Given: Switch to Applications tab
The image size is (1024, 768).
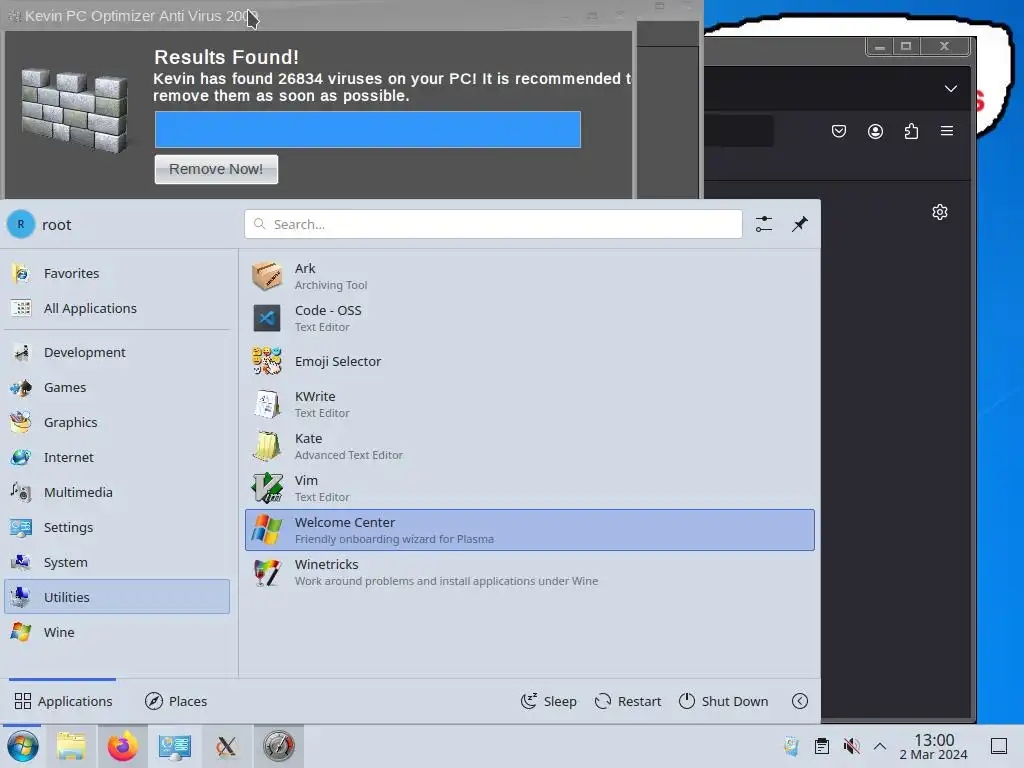Looking at the screenshot, I should click(63, 701).
